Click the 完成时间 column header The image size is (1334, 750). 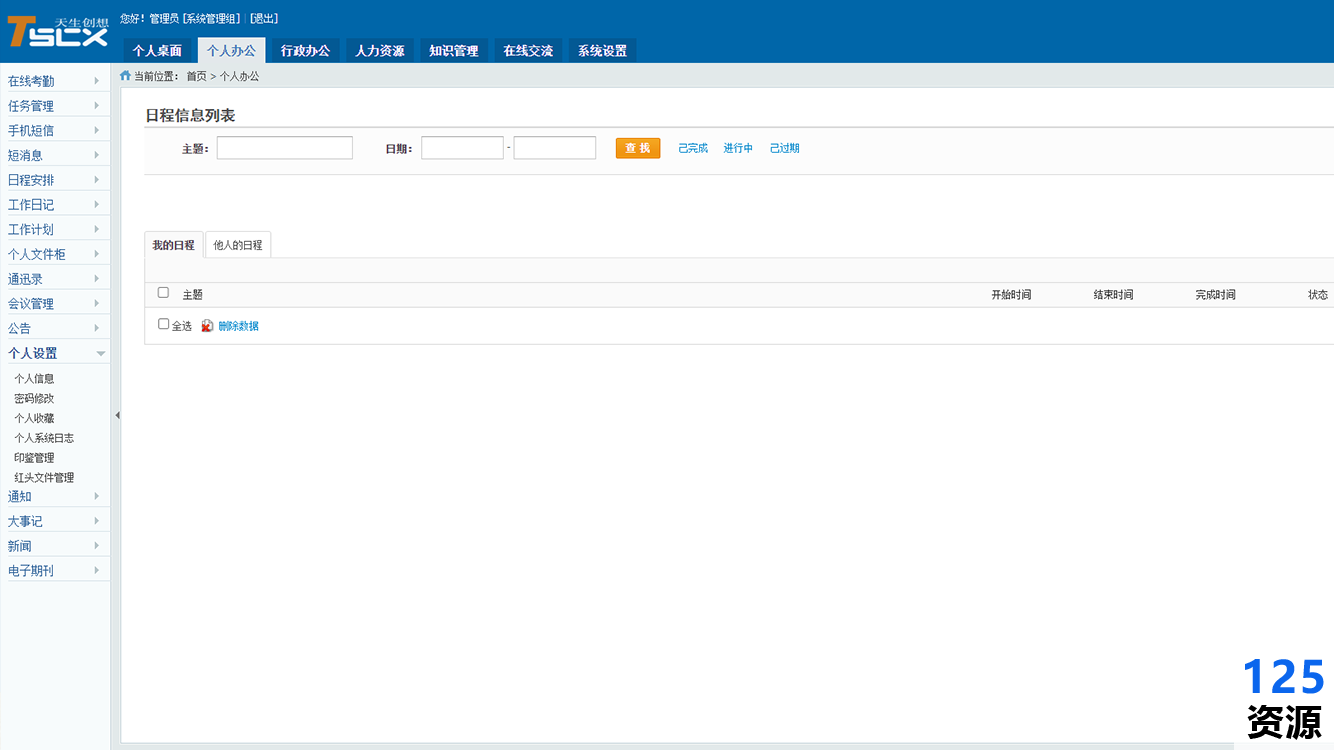pyautogui.click(x=1215, y=295)
